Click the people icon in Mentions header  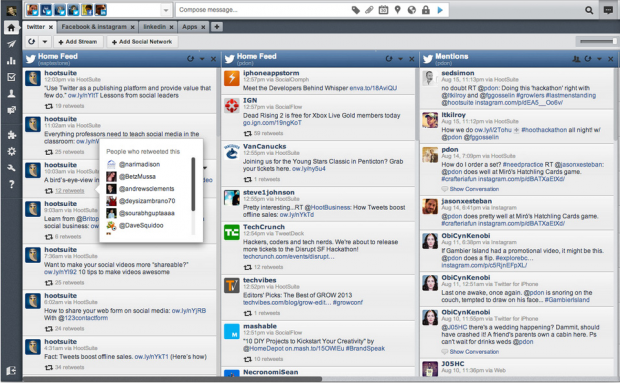click(x=577, y=59)
